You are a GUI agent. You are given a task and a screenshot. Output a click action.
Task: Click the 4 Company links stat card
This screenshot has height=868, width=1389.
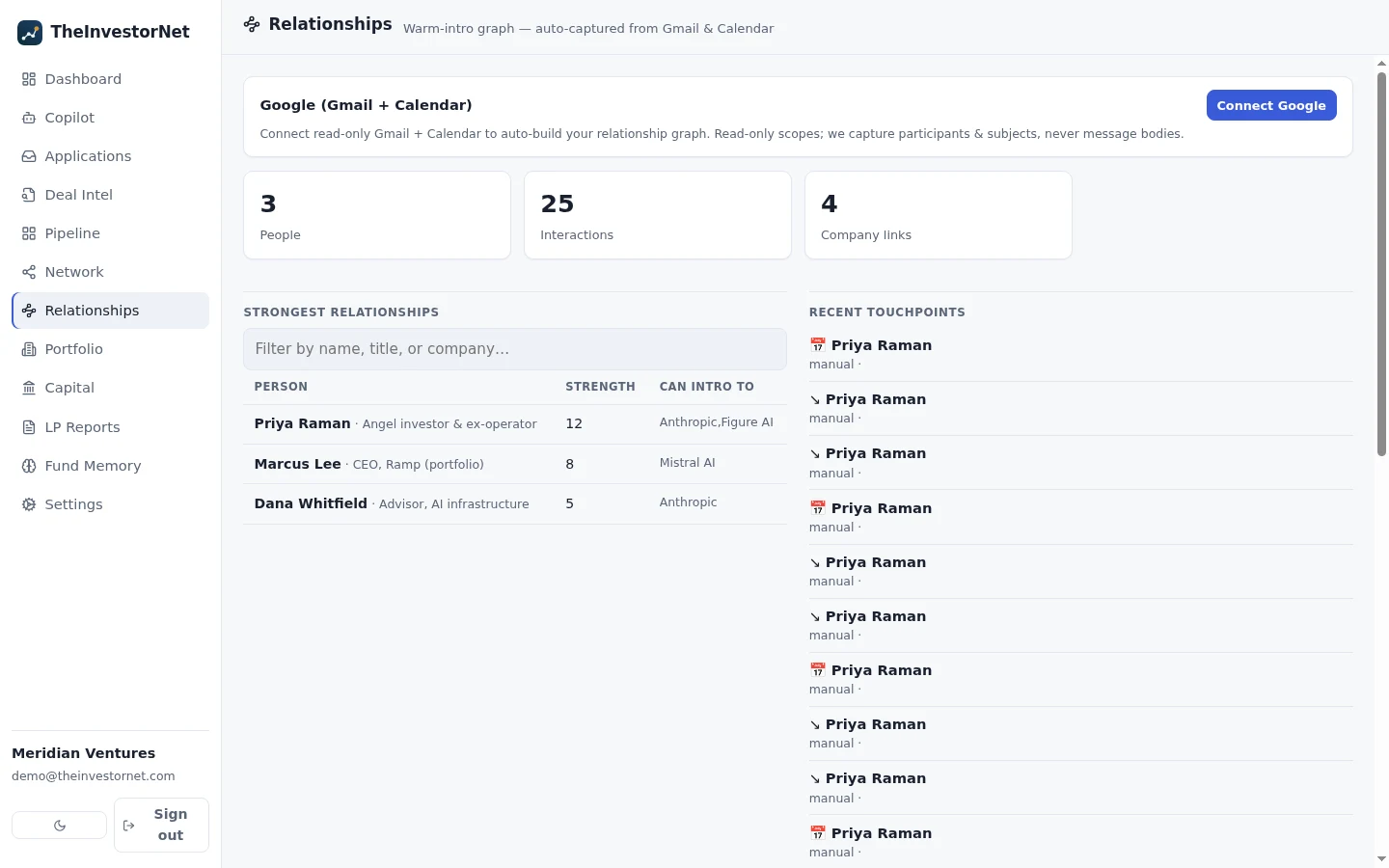pyautogui.click(x=939, y=215)
